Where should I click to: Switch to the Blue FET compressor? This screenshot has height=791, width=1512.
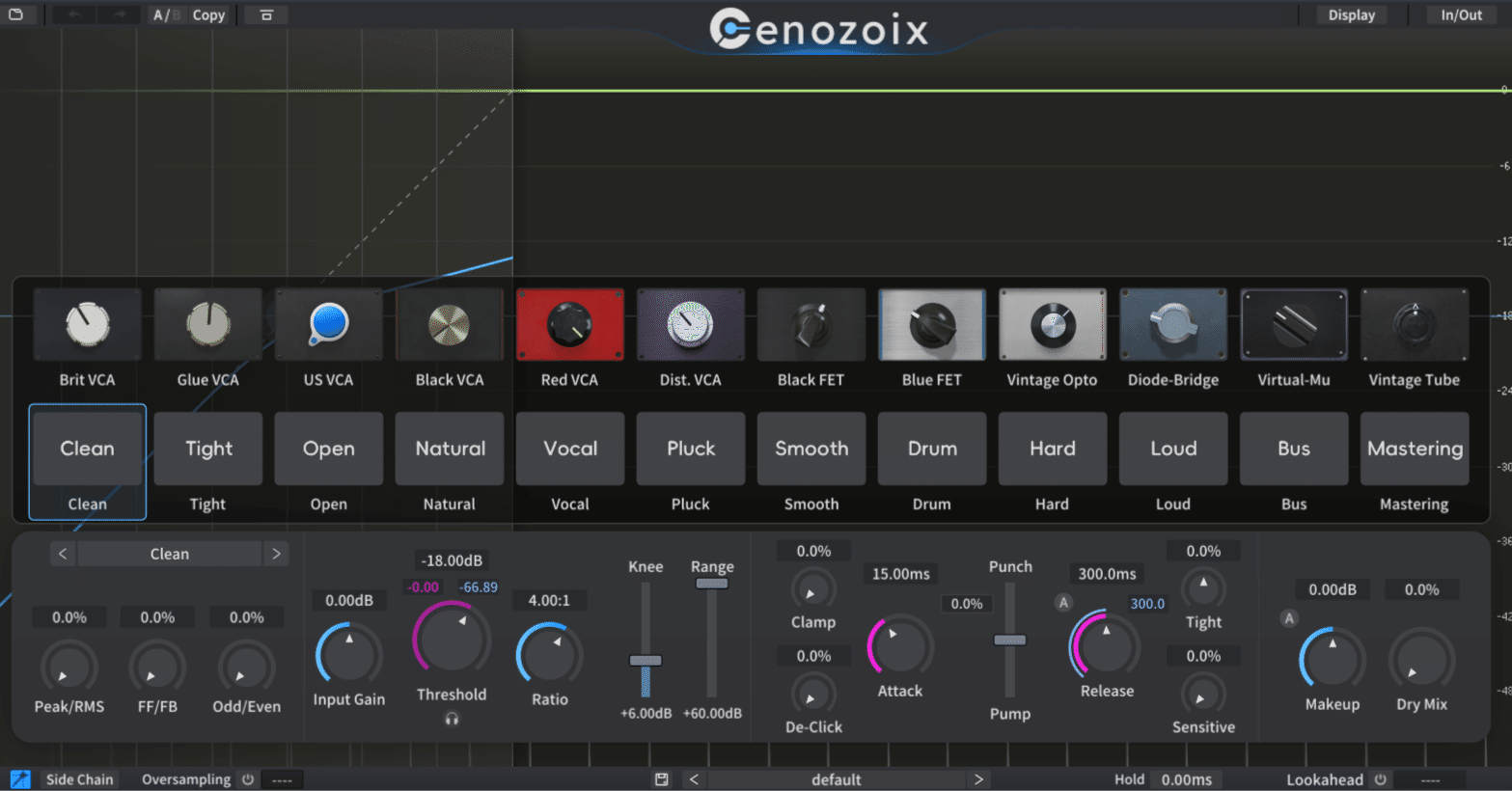pos(931,324)
